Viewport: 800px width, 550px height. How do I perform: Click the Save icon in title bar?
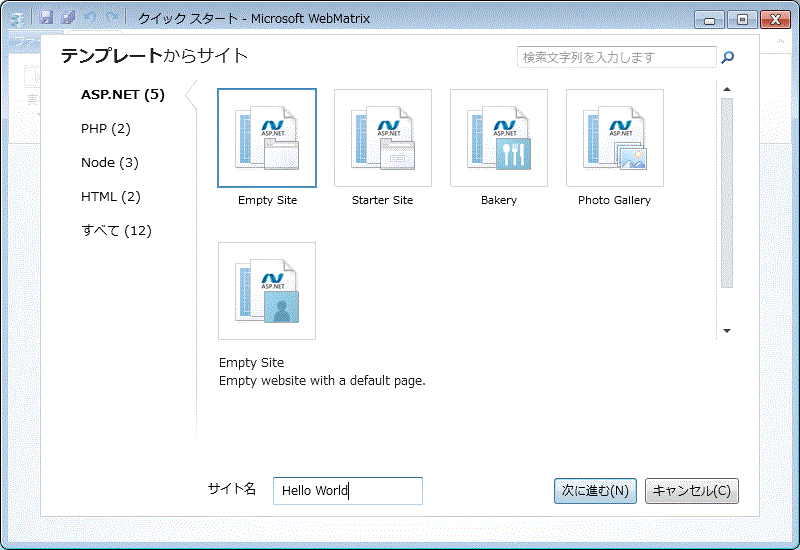(46, 18)
